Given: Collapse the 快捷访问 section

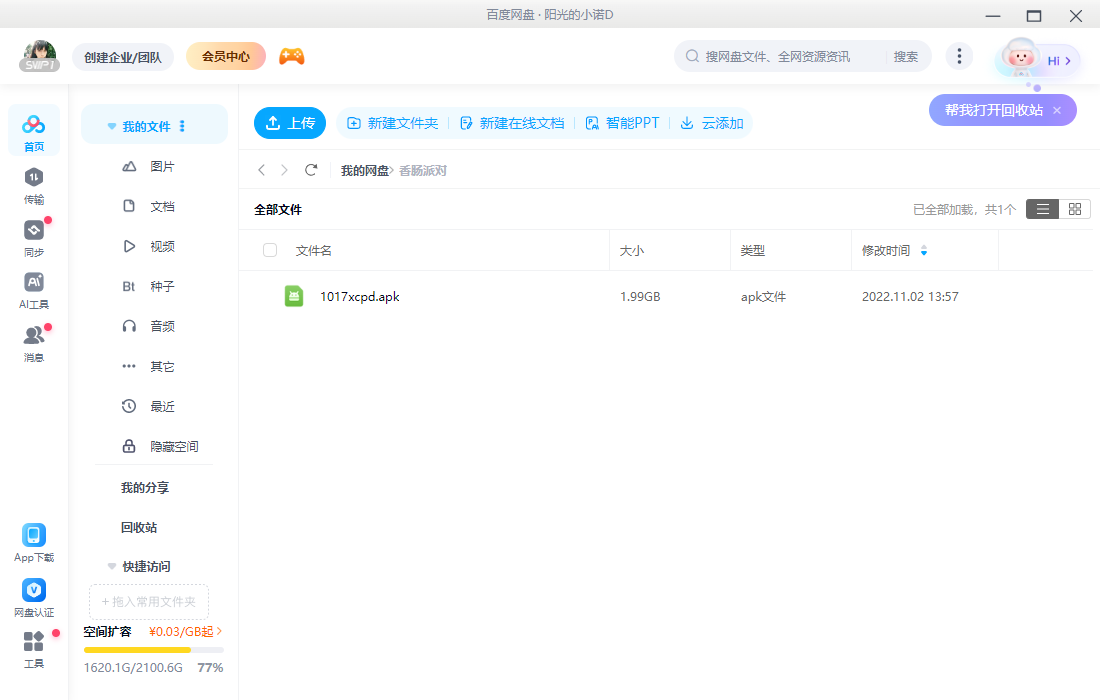Looking at the screenshot, I should point(111,566).
